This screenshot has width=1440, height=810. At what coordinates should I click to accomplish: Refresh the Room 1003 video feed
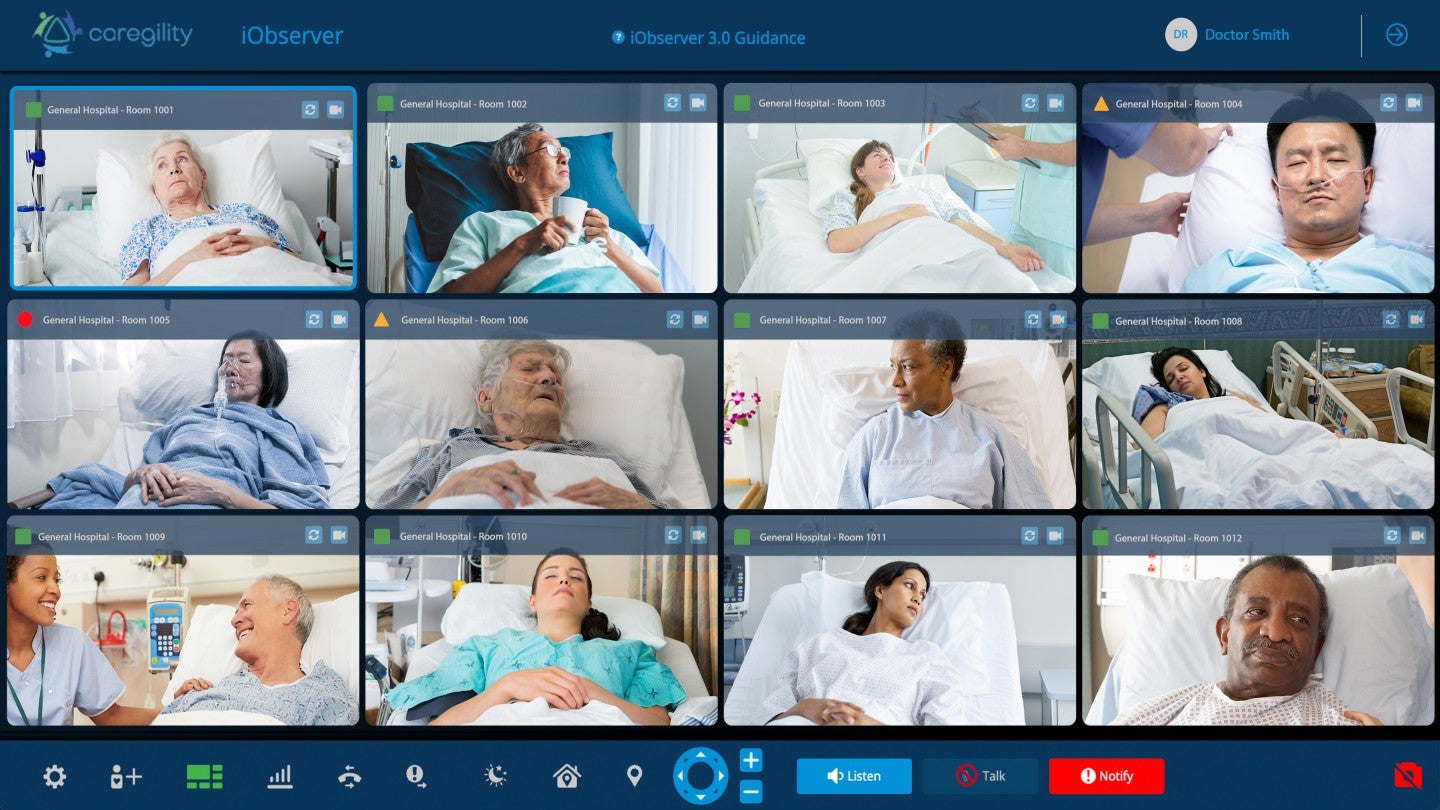[x=1030, y=103]
